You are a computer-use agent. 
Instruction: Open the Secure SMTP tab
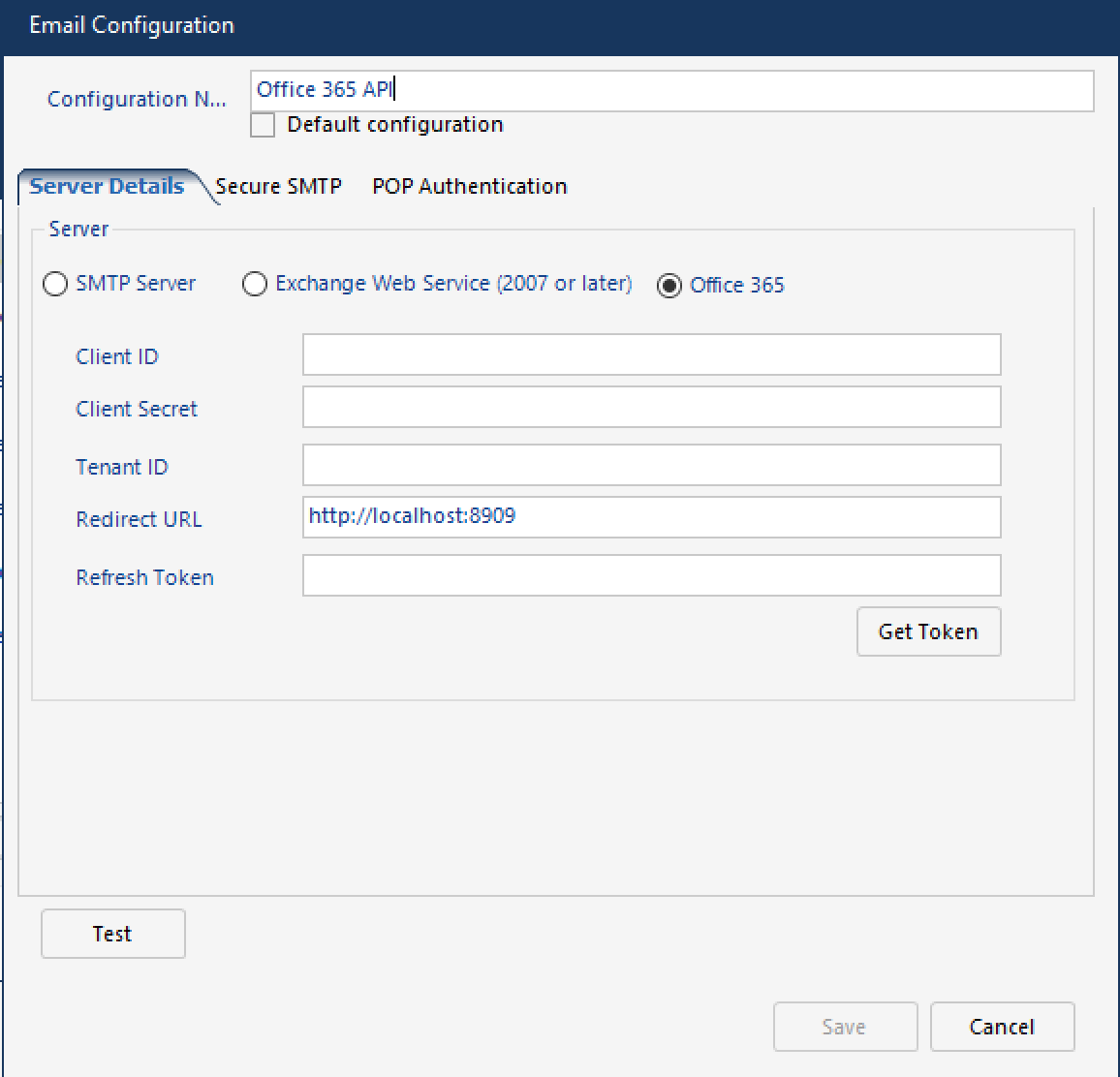278,186
